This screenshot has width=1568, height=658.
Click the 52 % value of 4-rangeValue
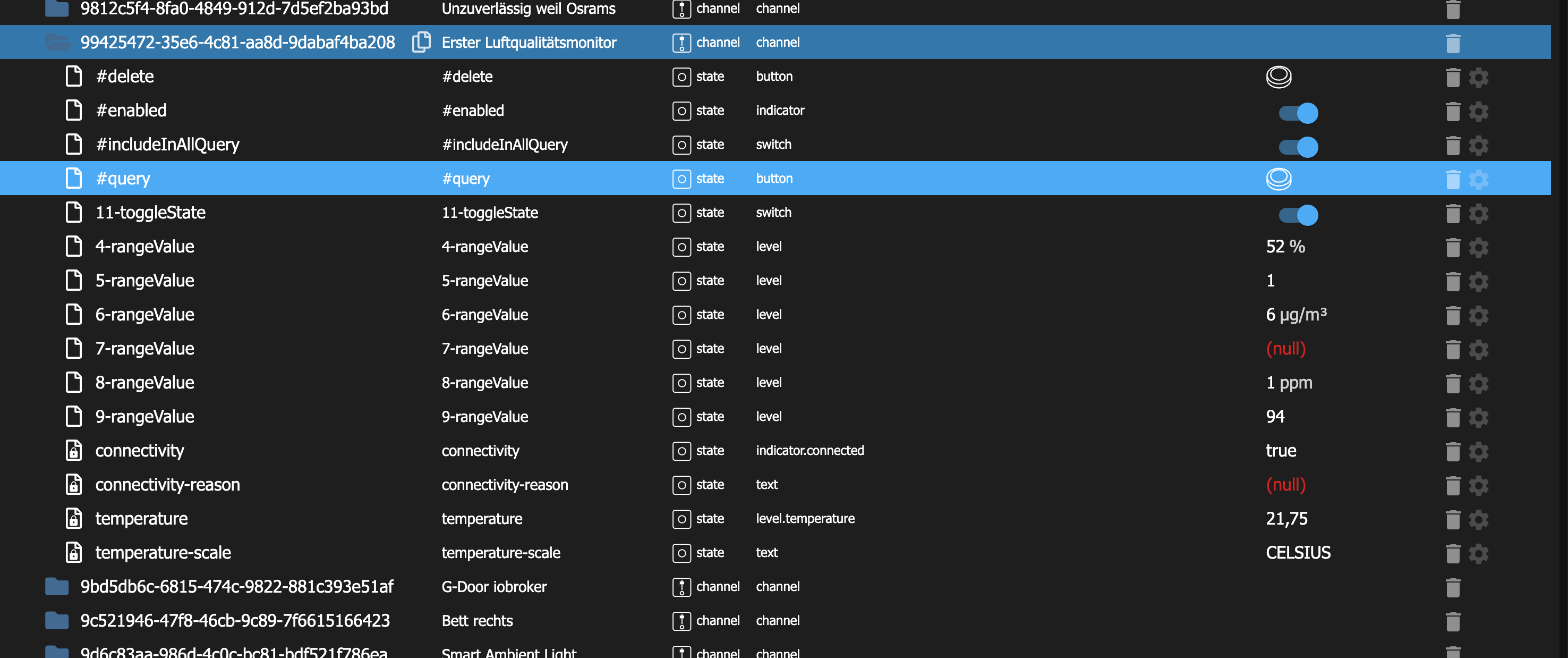[1285, 247]
